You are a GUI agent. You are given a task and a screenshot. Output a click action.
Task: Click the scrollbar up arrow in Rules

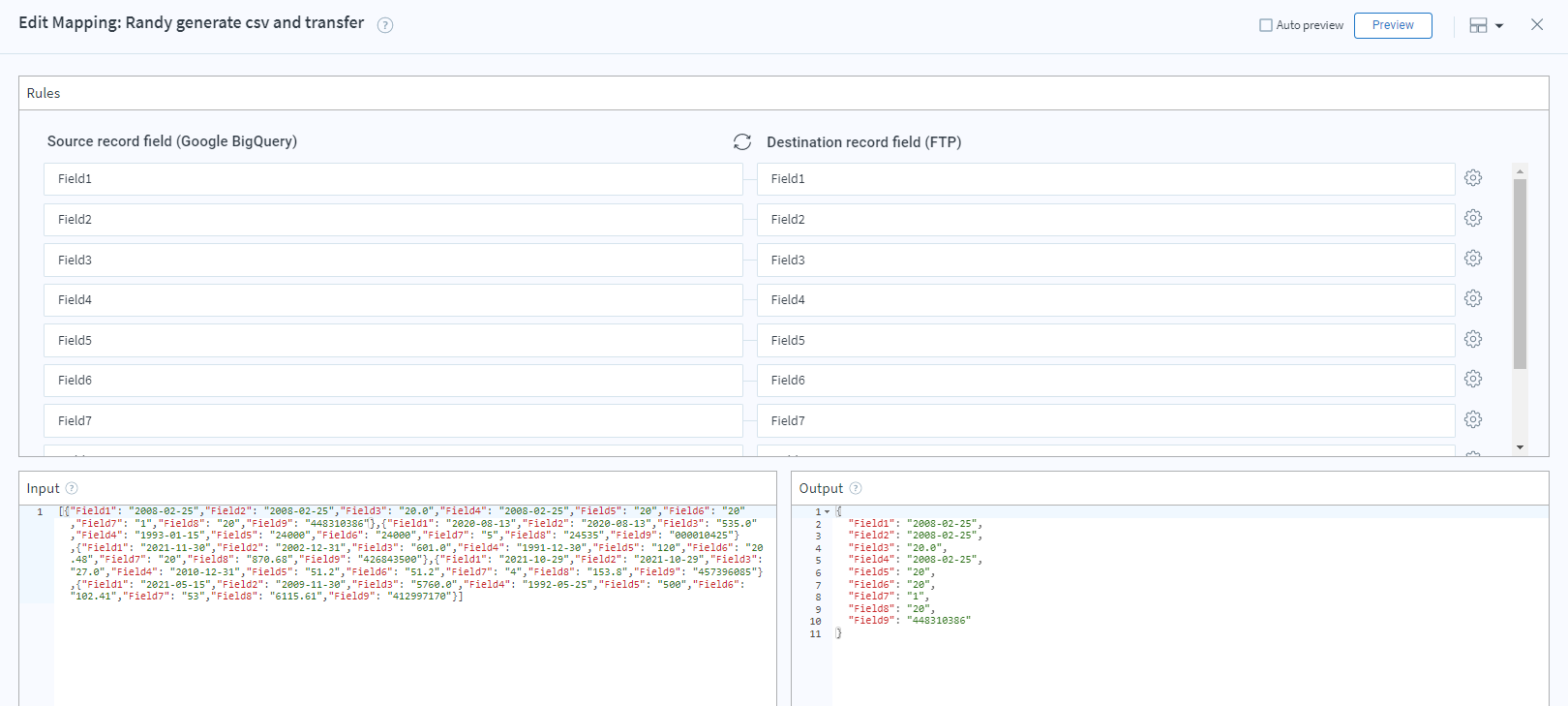pos(1520,170)
